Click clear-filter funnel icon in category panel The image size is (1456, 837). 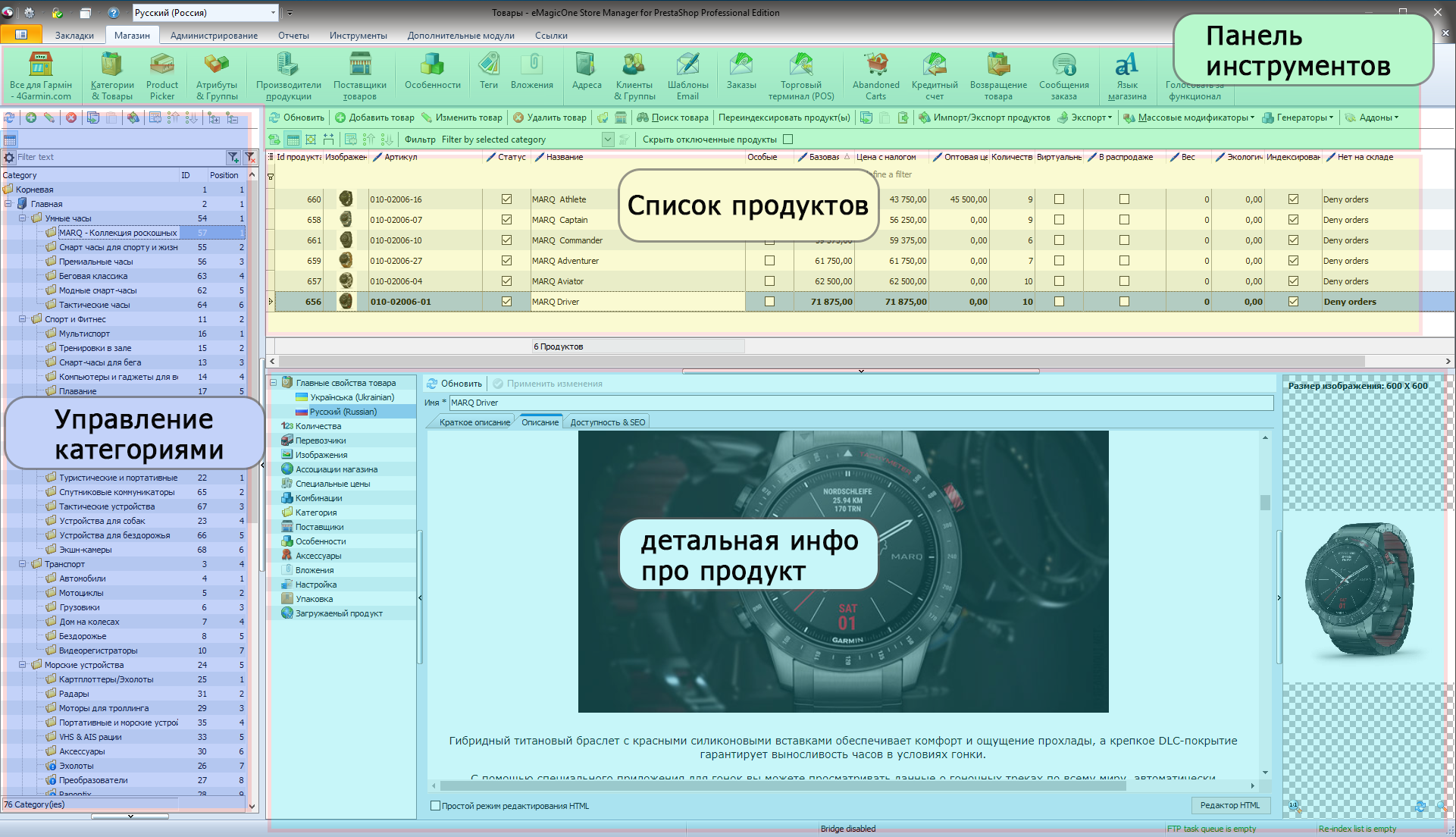[249, 157]
